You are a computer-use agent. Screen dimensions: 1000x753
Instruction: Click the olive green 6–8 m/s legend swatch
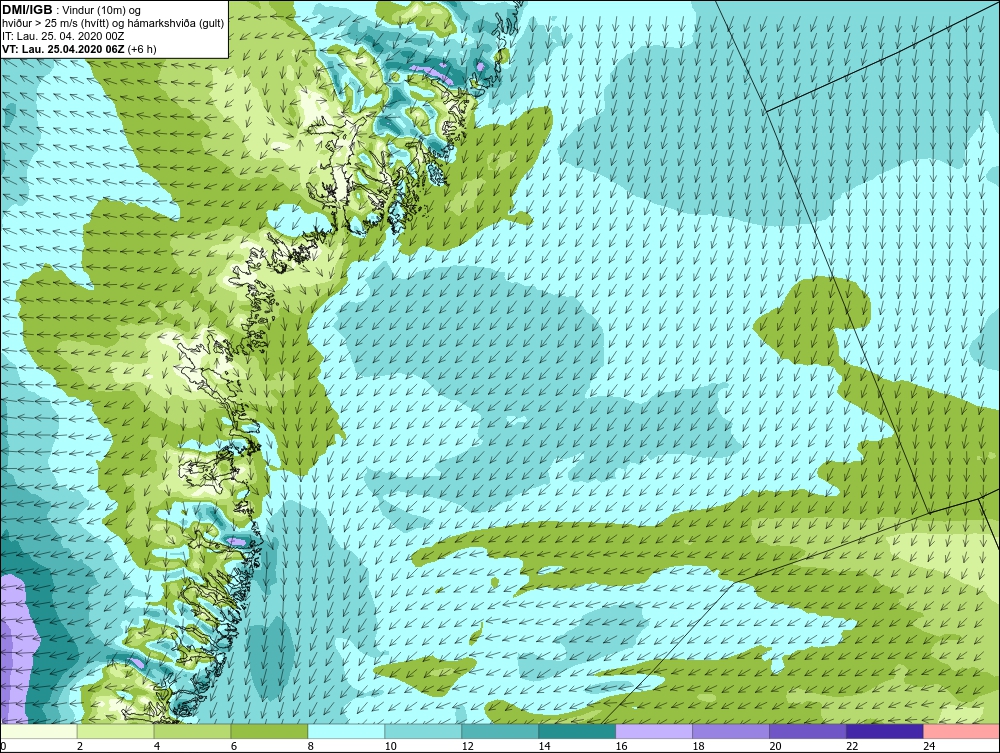point(269,732)
